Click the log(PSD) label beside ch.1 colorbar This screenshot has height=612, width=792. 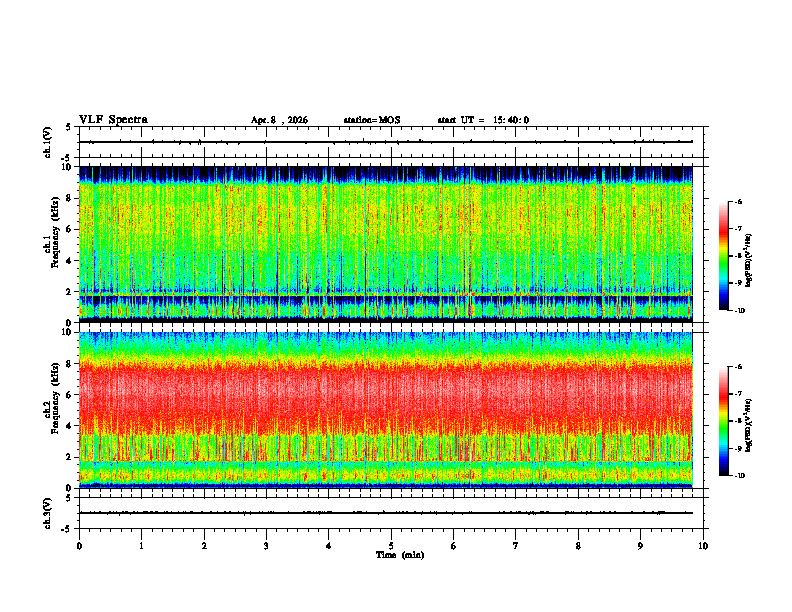(749, 260)
